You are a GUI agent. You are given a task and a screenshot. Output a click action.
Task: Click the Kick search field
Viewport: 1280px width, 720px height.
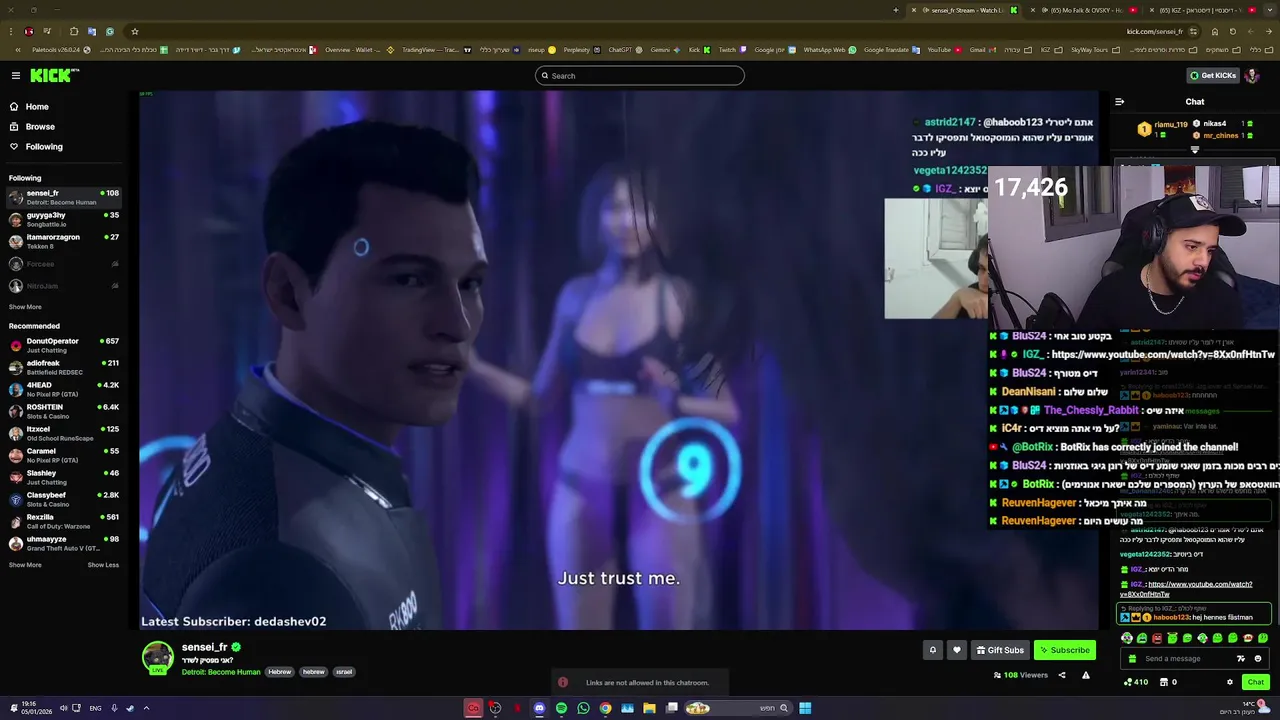point(640,75)
